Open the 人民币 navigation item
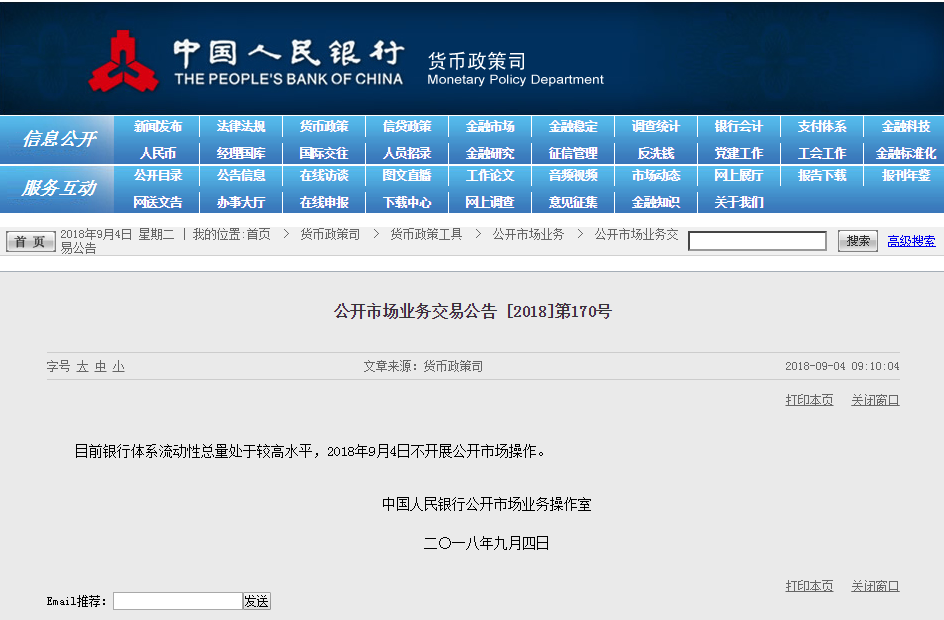The width and height of the screenshot is (944, 620). [158, 153]
